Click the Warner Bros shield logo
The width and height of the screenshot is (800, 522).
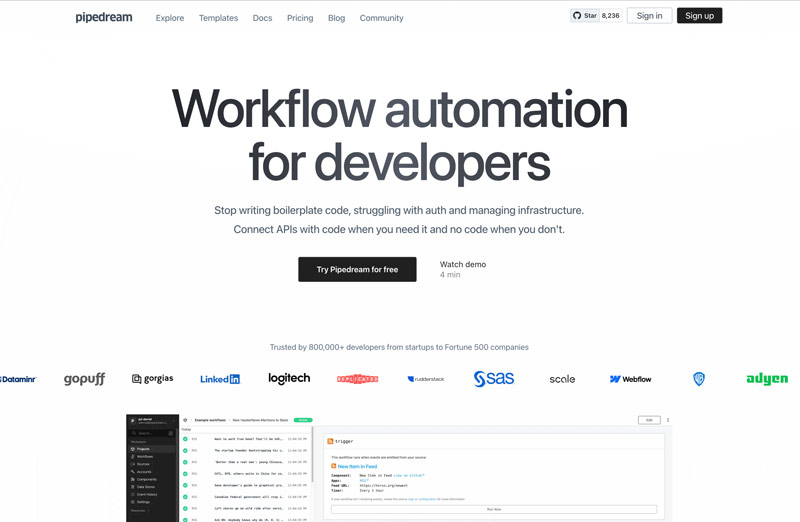tap(699, 379)
